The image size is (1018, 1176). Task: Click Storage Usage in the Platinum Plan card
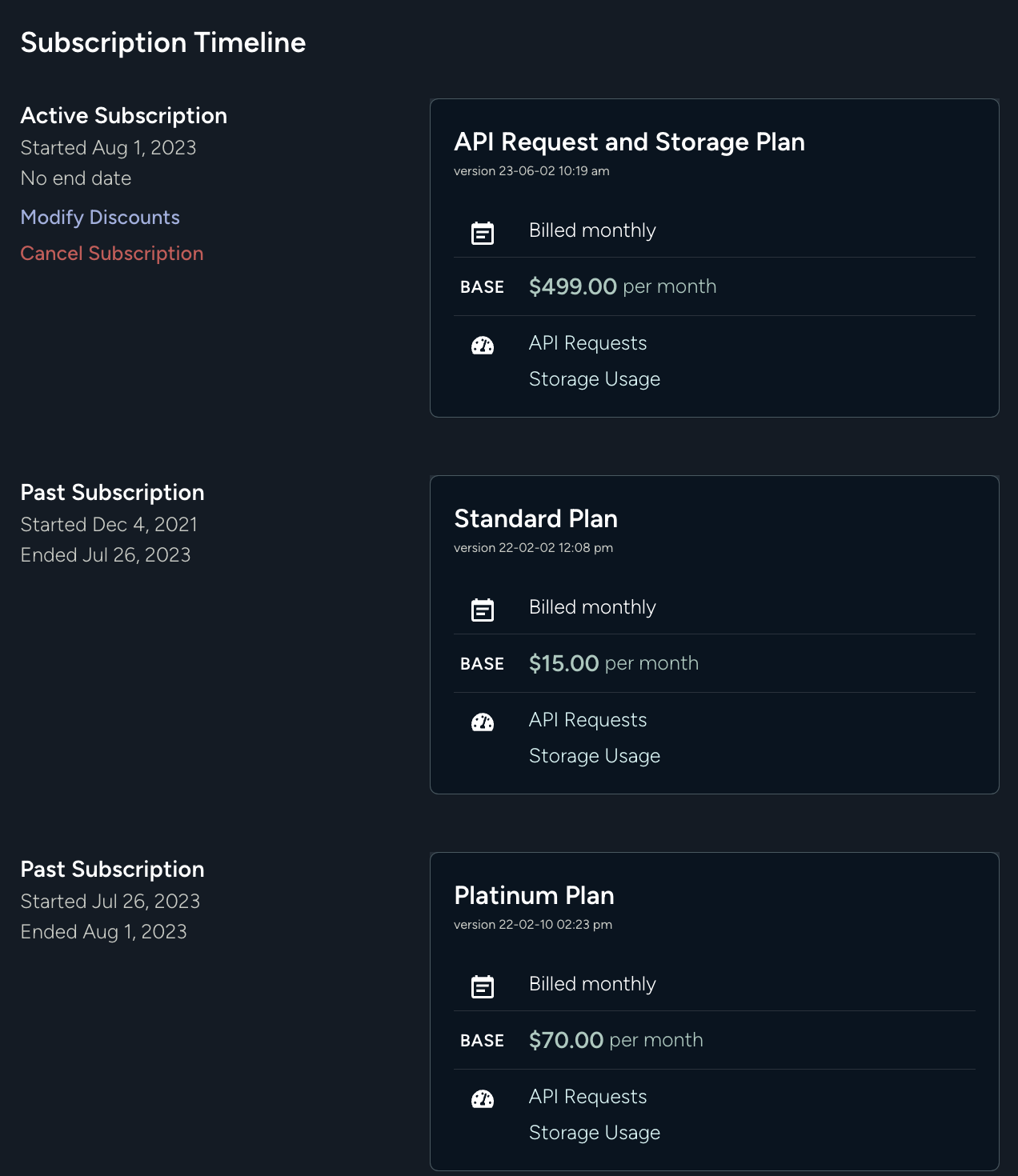tap(594, 1133)
